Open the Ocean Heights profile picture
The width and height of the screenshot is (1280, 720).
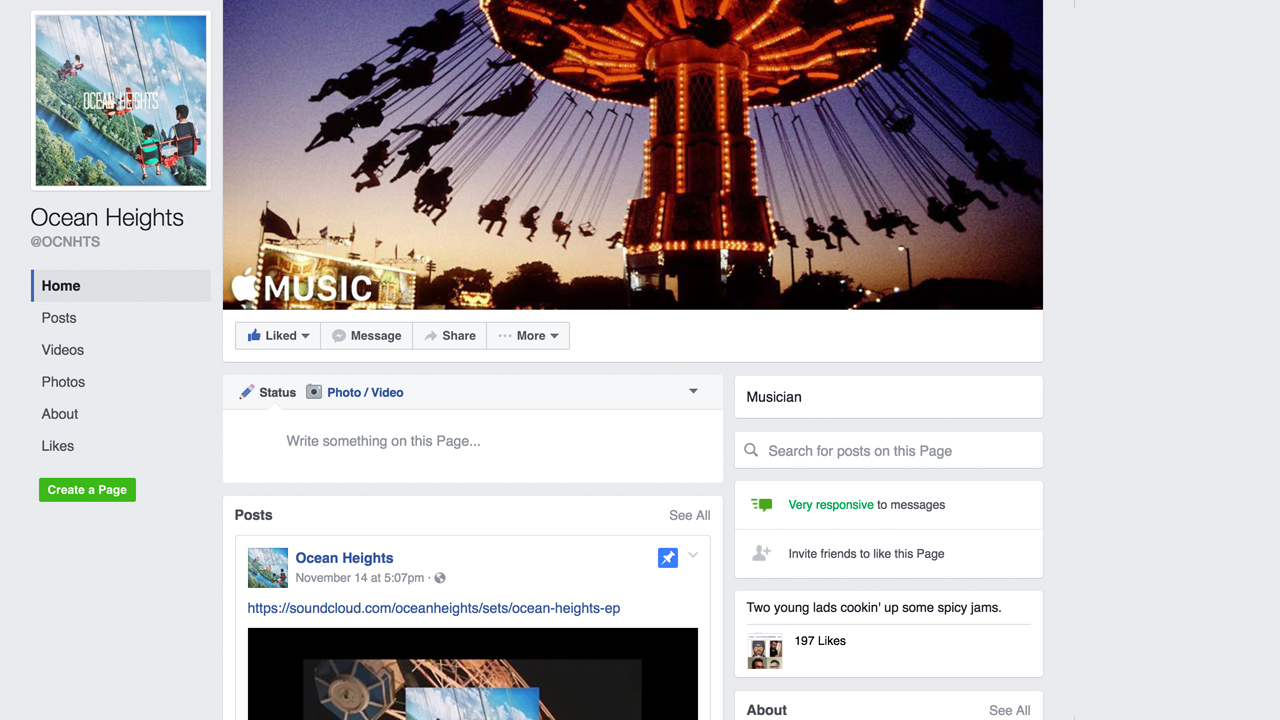(121, 100)
